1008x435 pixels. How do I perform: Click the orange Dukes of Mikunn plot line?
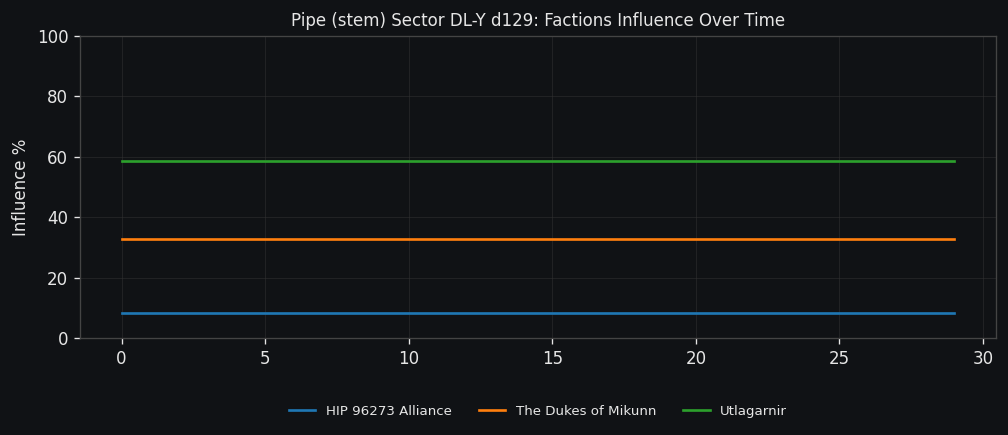coord(538,239)
